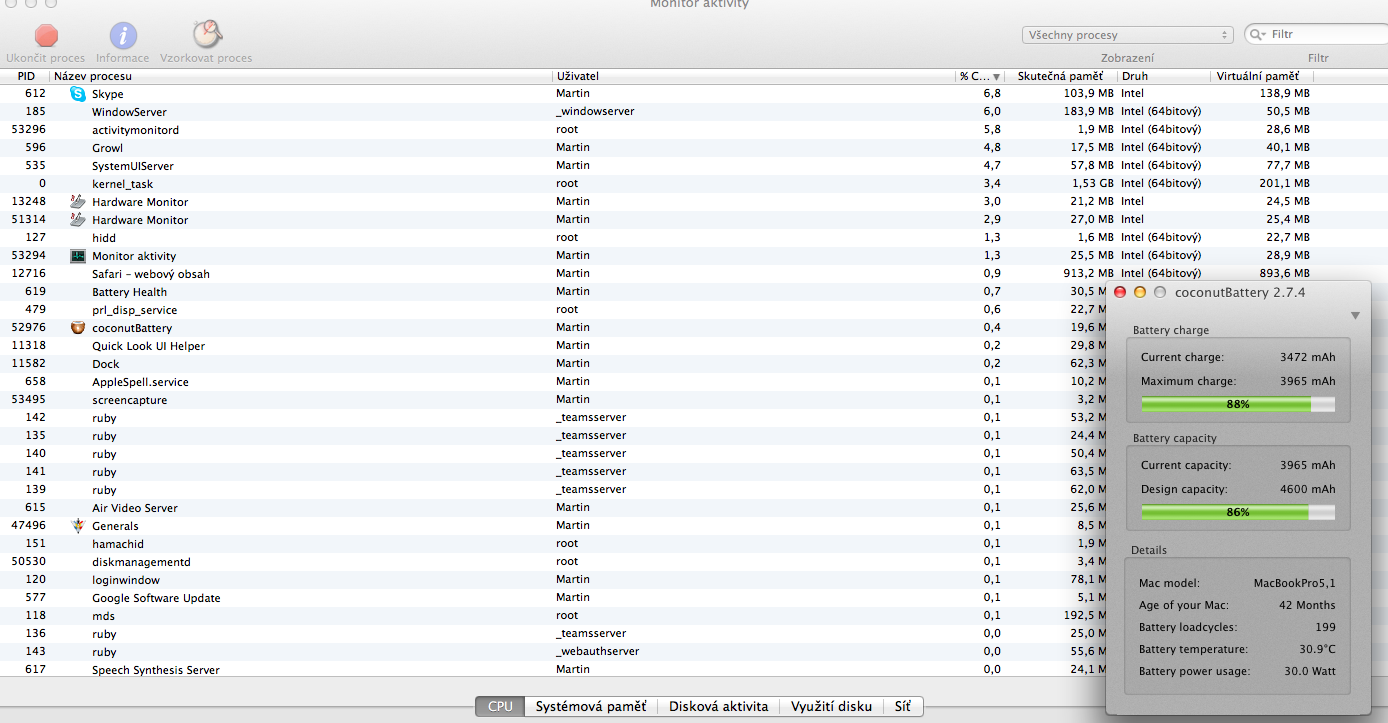Select the kernel_task process row
This screenshot has width=1388, height=723.
click(x=694, y=184)
